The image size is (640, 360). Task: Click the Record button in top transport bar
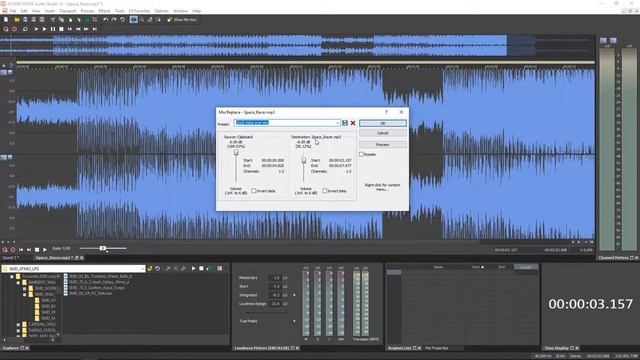14,29
